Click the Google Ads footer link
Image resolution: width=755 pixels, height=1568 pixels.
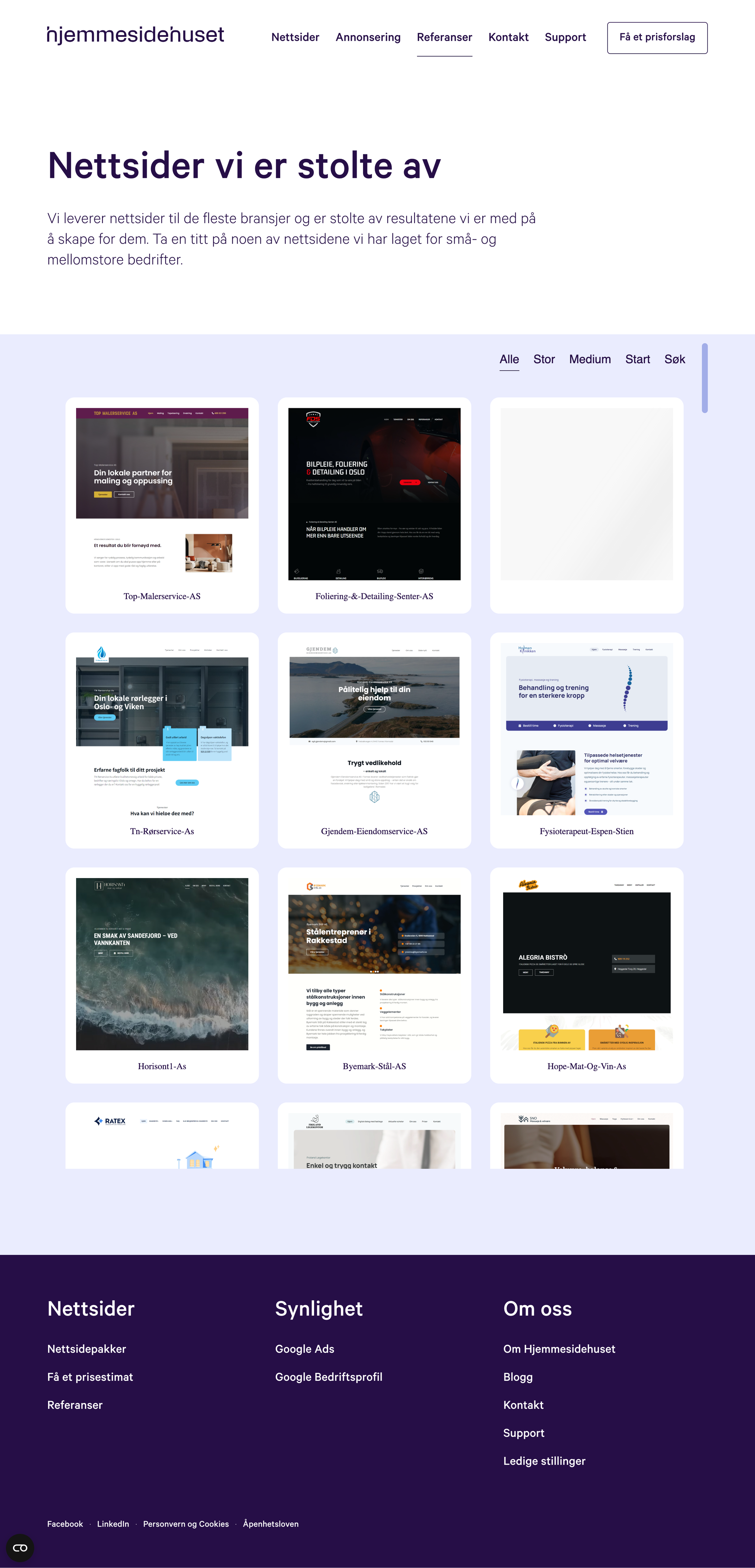pyautogui.click(x=304, y=1349)
